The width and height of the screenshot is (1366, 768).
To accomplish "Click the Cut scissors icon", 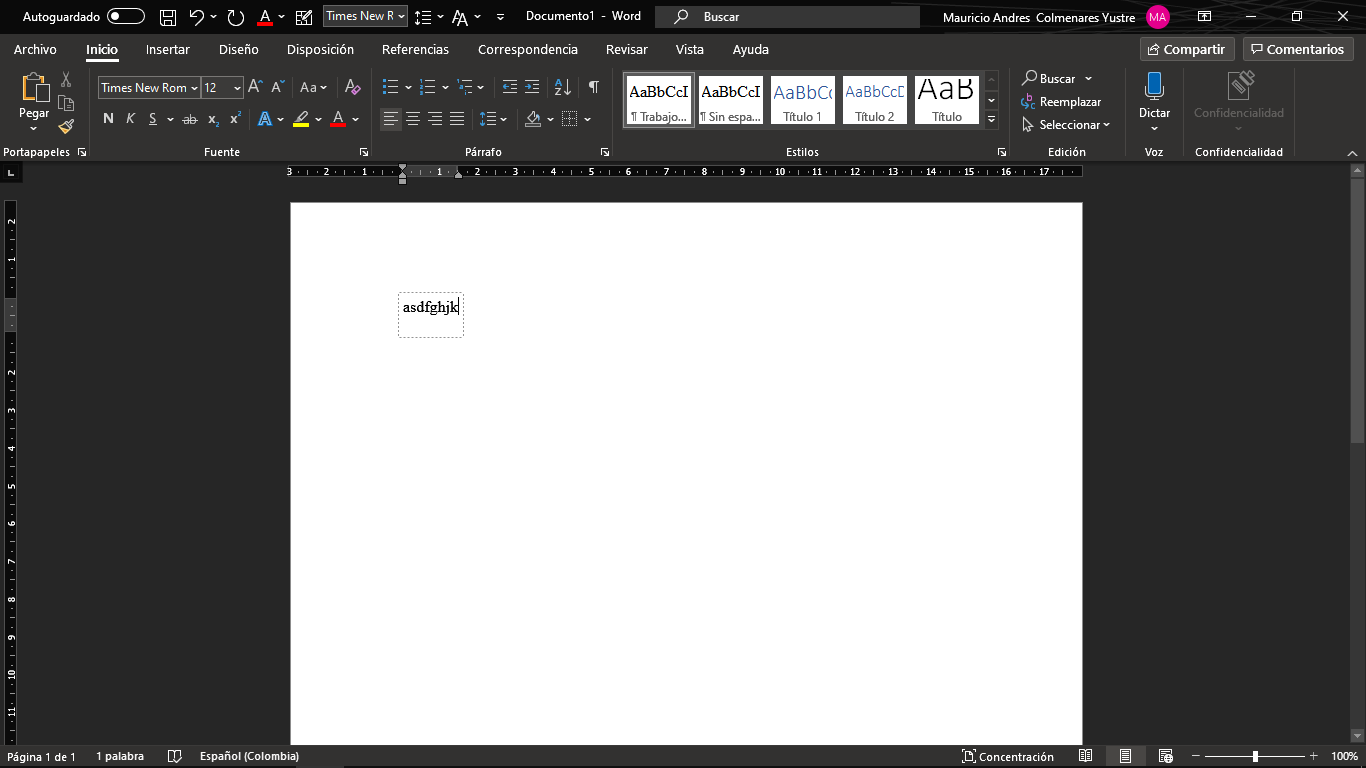I will point(66,79).
